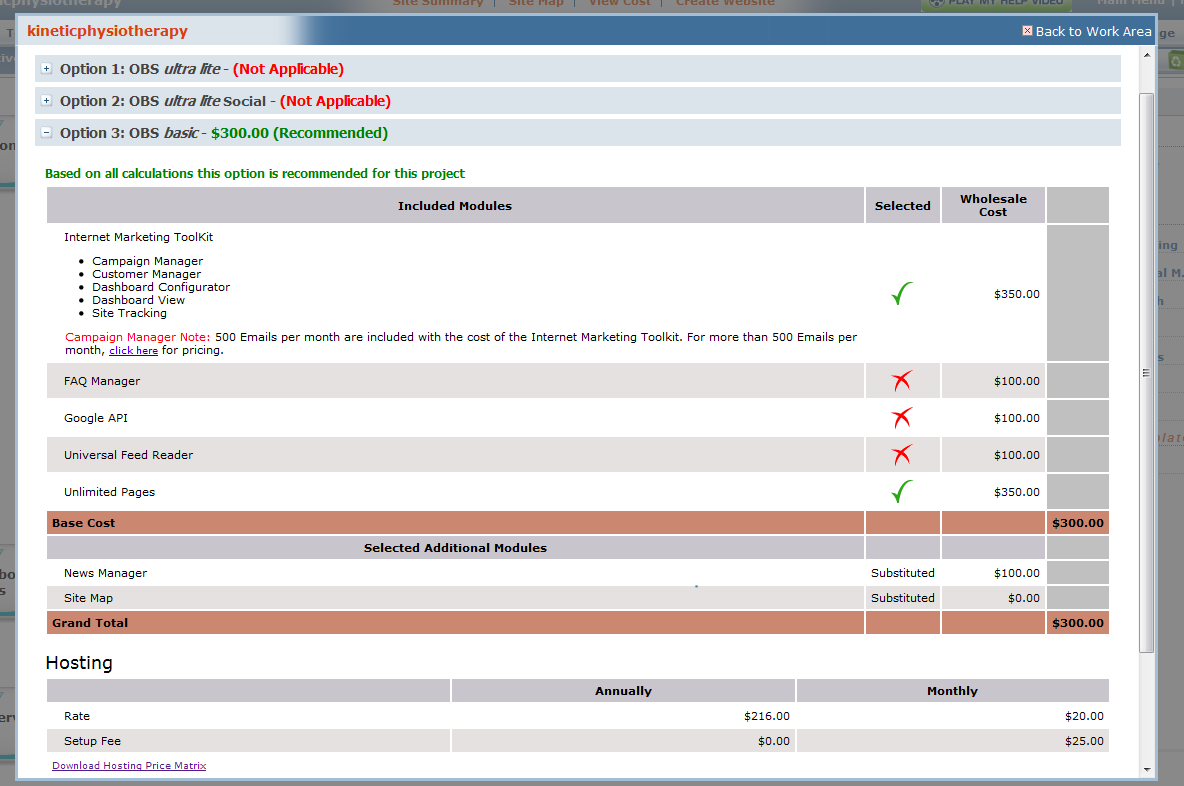Image resolution: width=1184 pixels, height=786 pixels.
Task: Open Download Hosting Price Matrix link
Action: [129, 766]
